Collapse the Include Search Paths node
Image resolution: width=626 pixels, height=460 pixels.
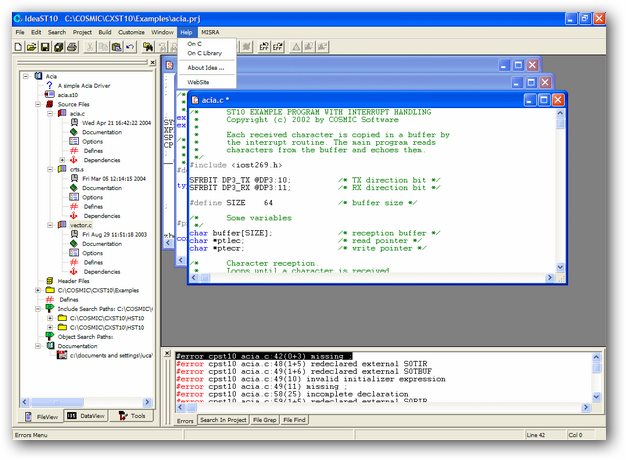point(38,309)
